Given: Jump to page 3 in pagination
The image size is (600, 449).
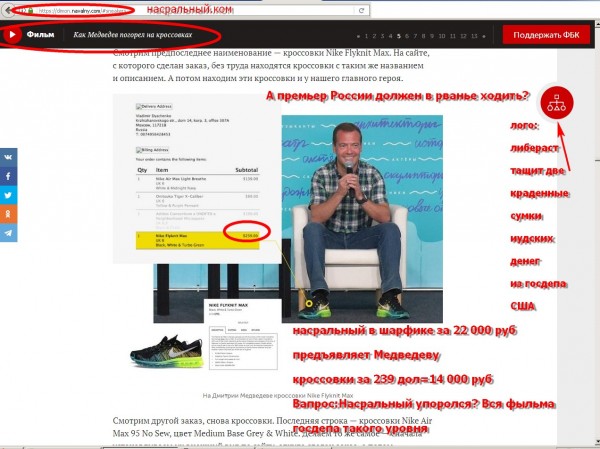Looking at the screenshot, I should coord(382,36).
